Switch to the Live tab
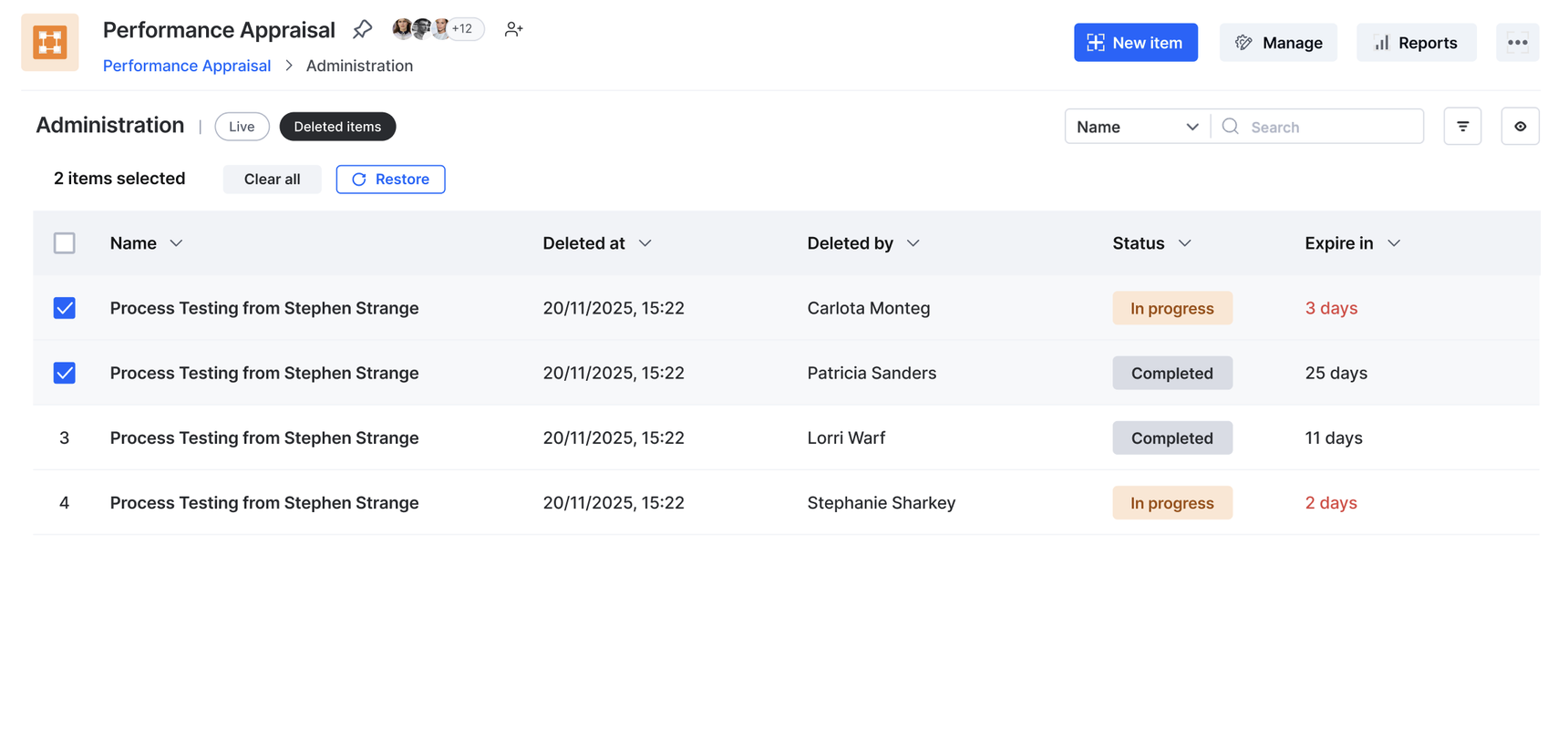Screen dimensions: 1568x730 (x=242, y=127)
